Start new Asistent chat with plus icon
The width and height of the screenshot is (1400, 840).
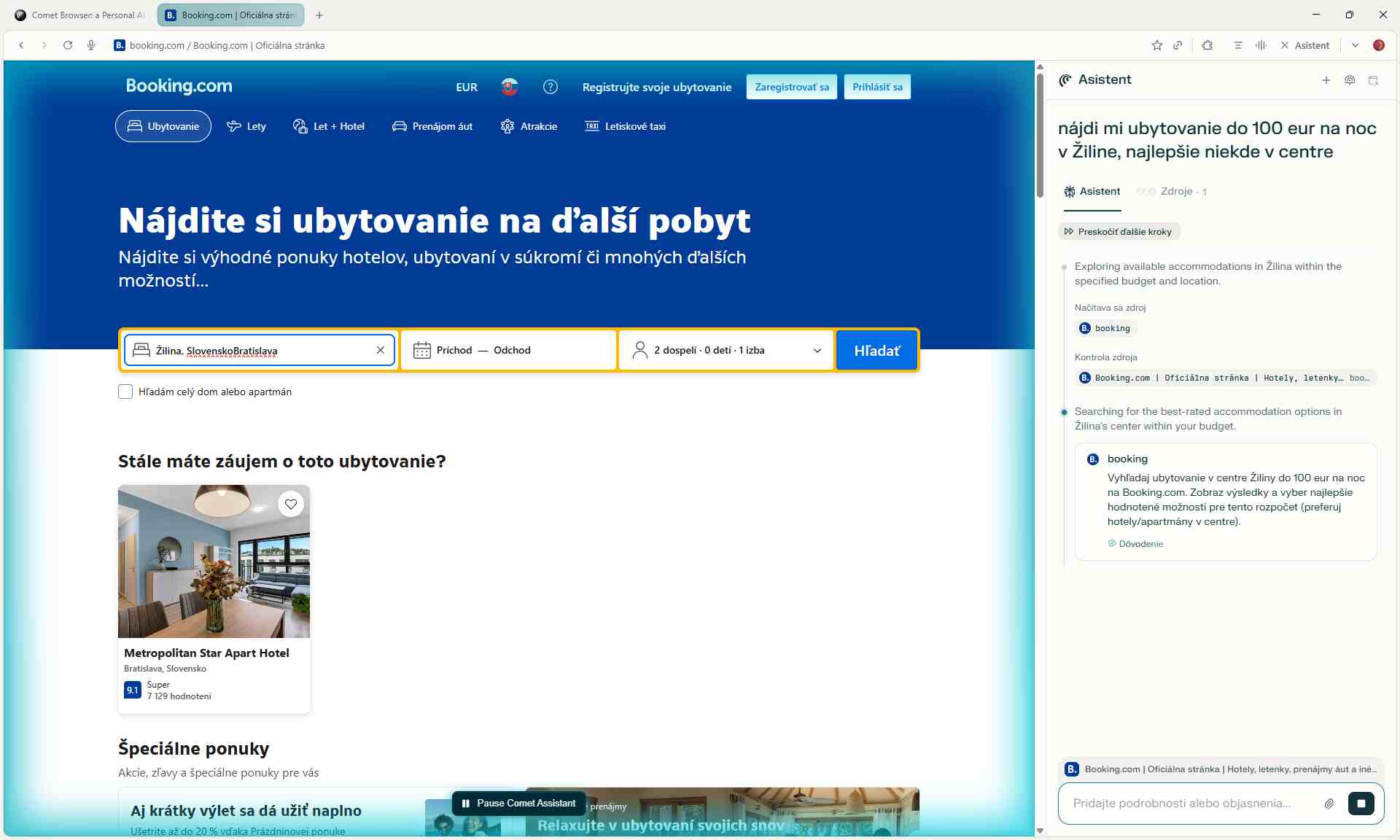pyautogui.click(x=1326, y=80)
